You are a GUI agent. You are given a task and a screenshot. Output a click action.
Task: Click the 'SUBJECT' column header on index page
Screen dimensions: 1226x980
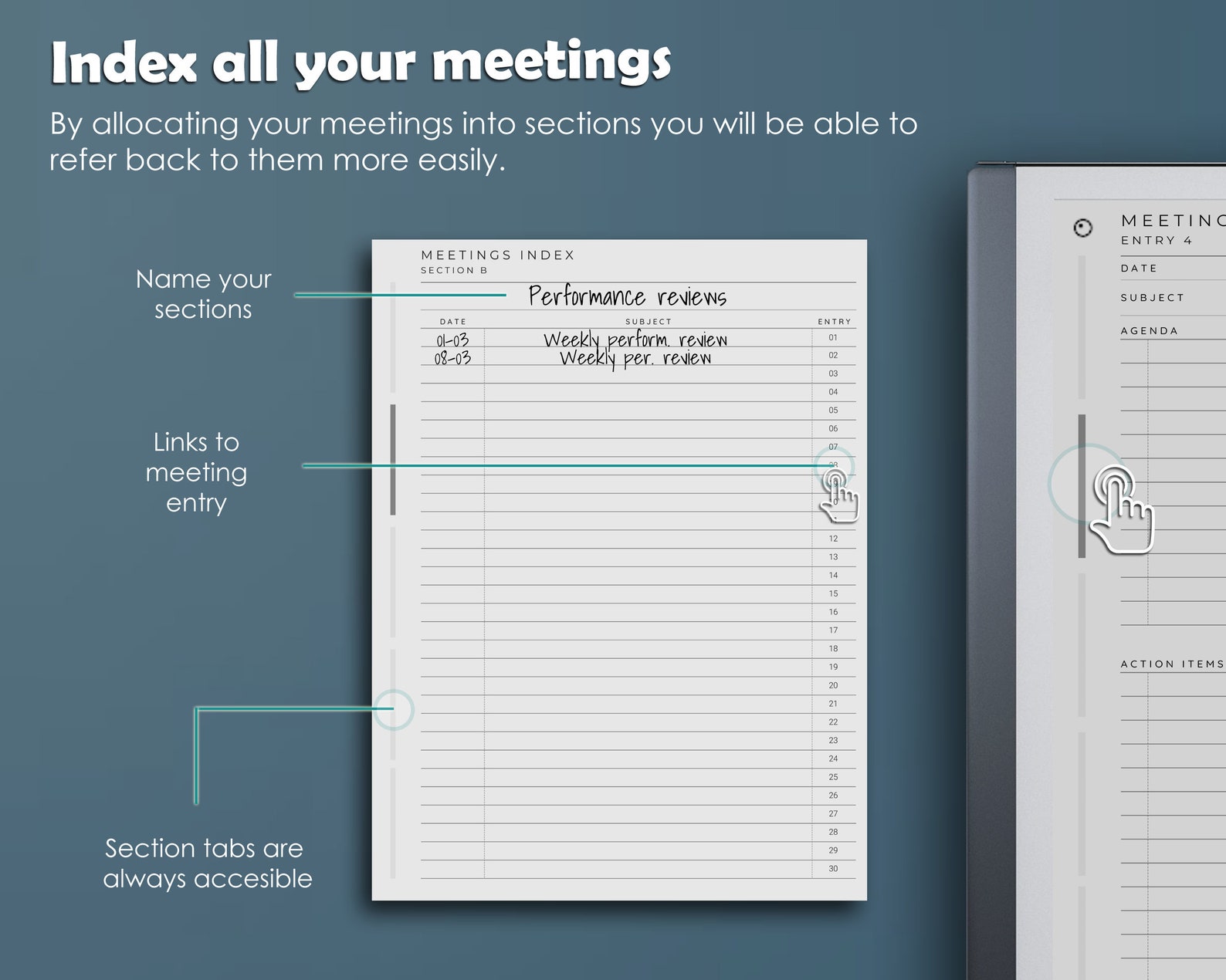pyautogui.click(x=649, y=322)
